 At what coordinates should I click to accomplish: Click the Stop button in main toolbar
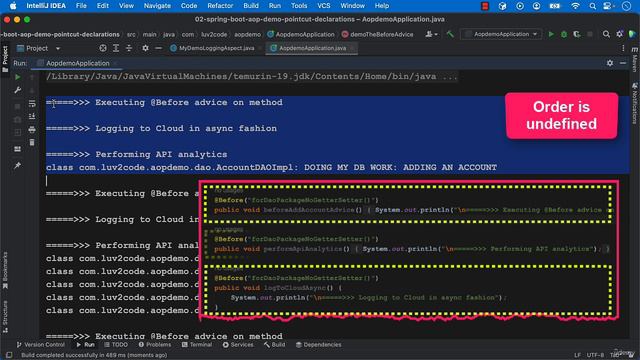590,35
